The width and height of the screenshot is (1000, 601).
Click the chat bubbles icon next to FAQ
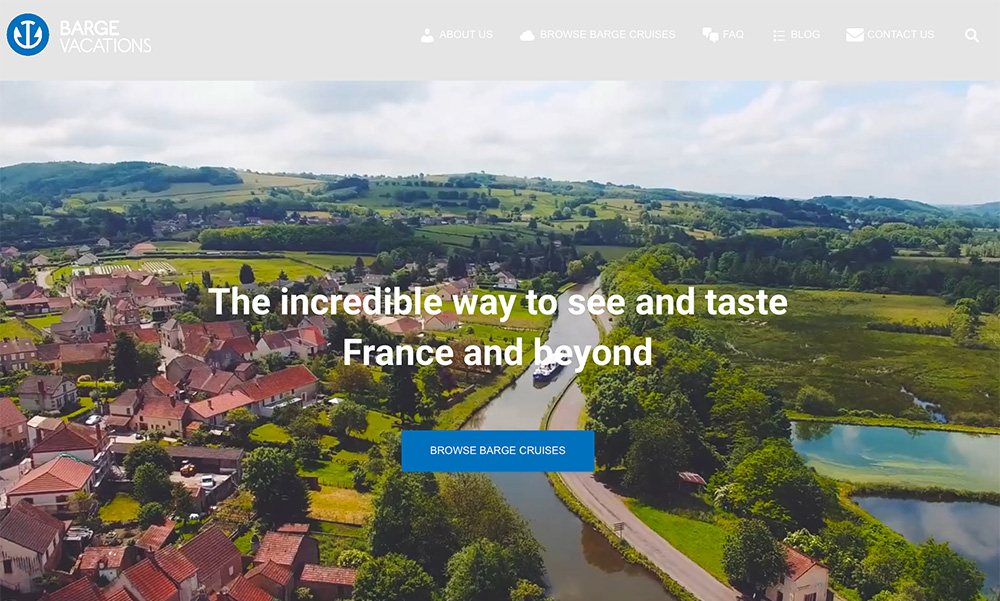coord(710,34)
